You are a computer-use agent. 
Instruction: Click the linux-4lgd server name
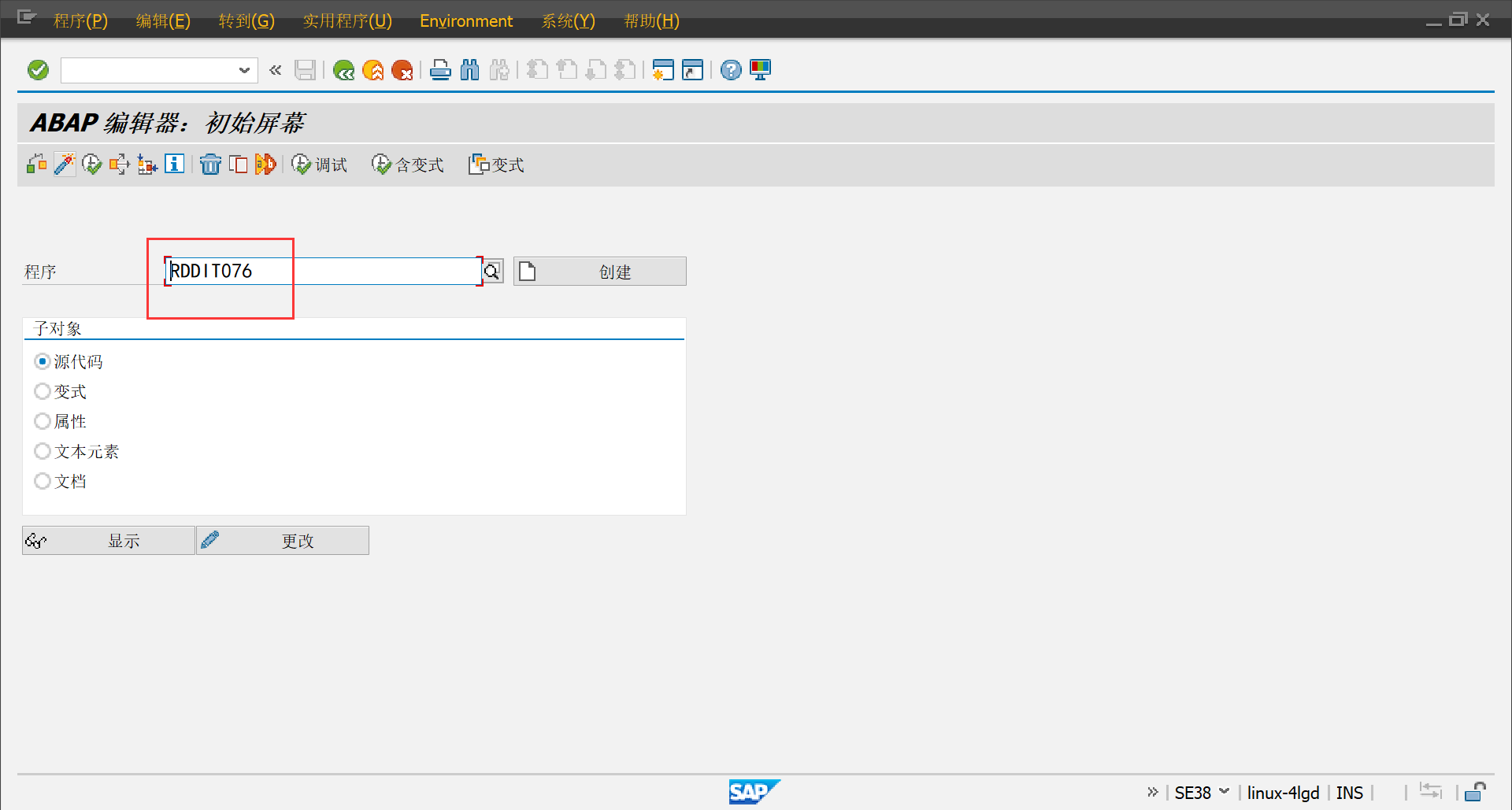pos(1283,793)
